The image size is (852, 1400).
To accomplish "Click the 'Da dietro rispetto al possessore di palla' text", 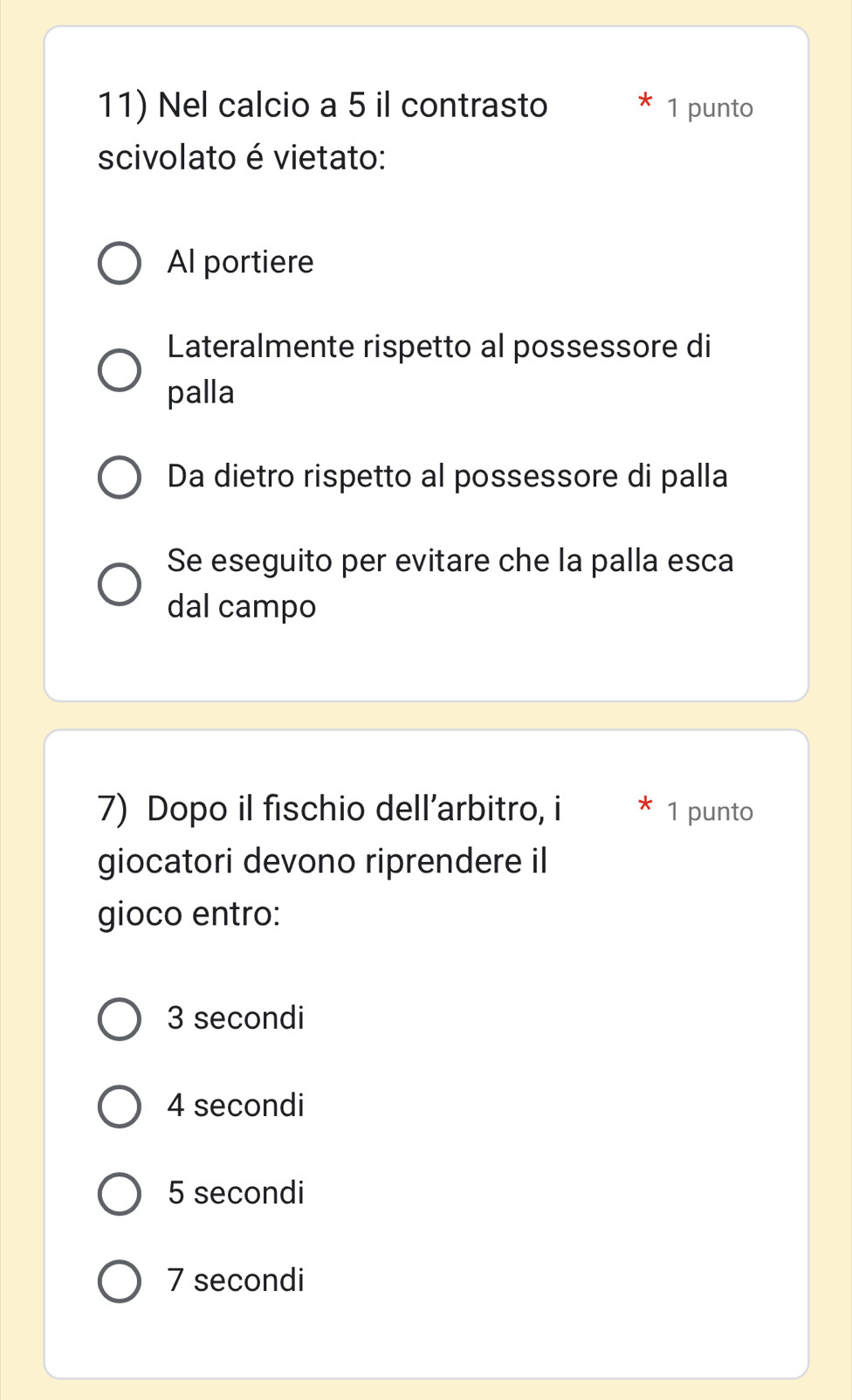I will click(x=447, y=477).
